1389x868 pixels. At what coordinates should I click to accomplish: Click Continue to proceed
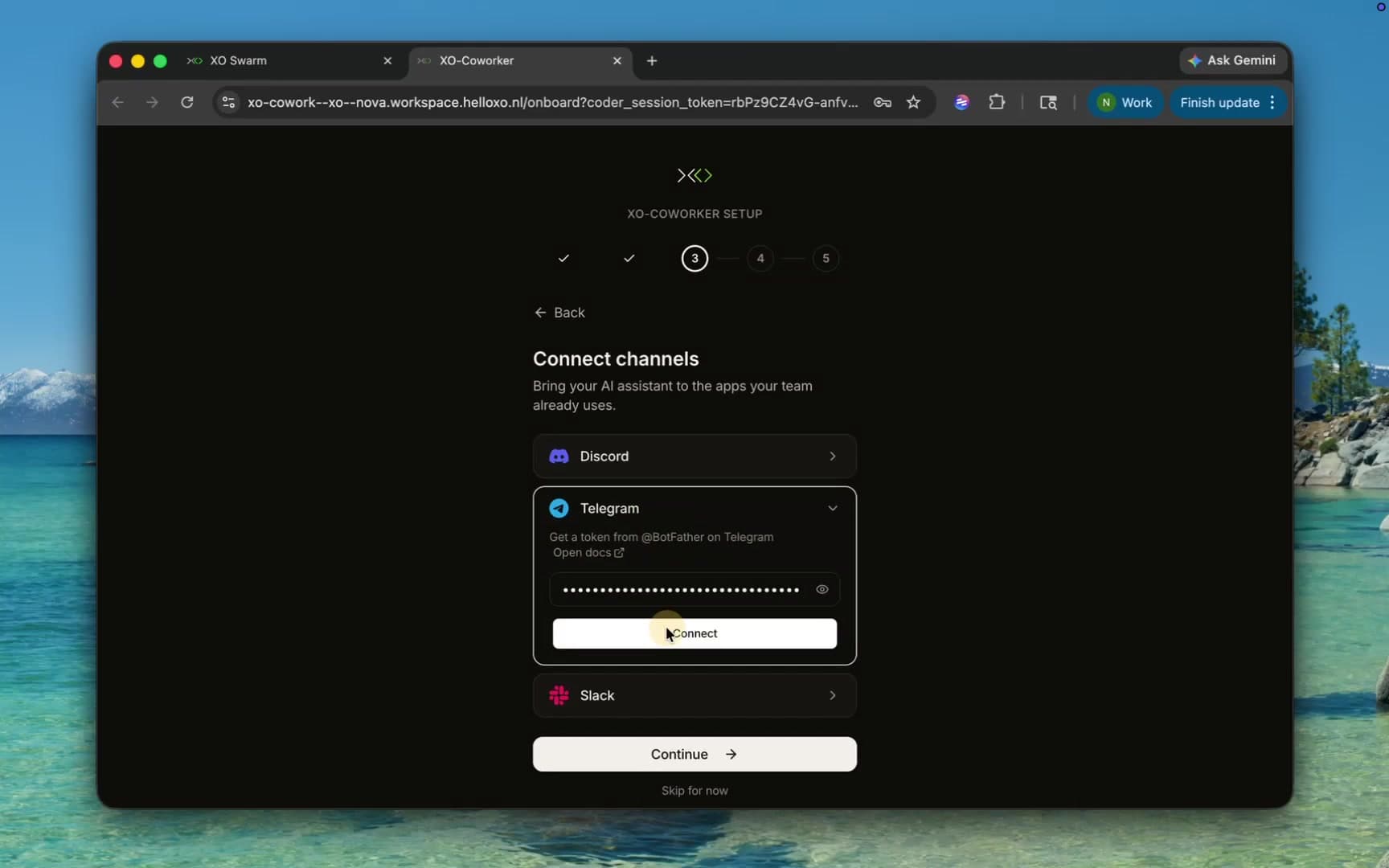[x=694, y=754]
